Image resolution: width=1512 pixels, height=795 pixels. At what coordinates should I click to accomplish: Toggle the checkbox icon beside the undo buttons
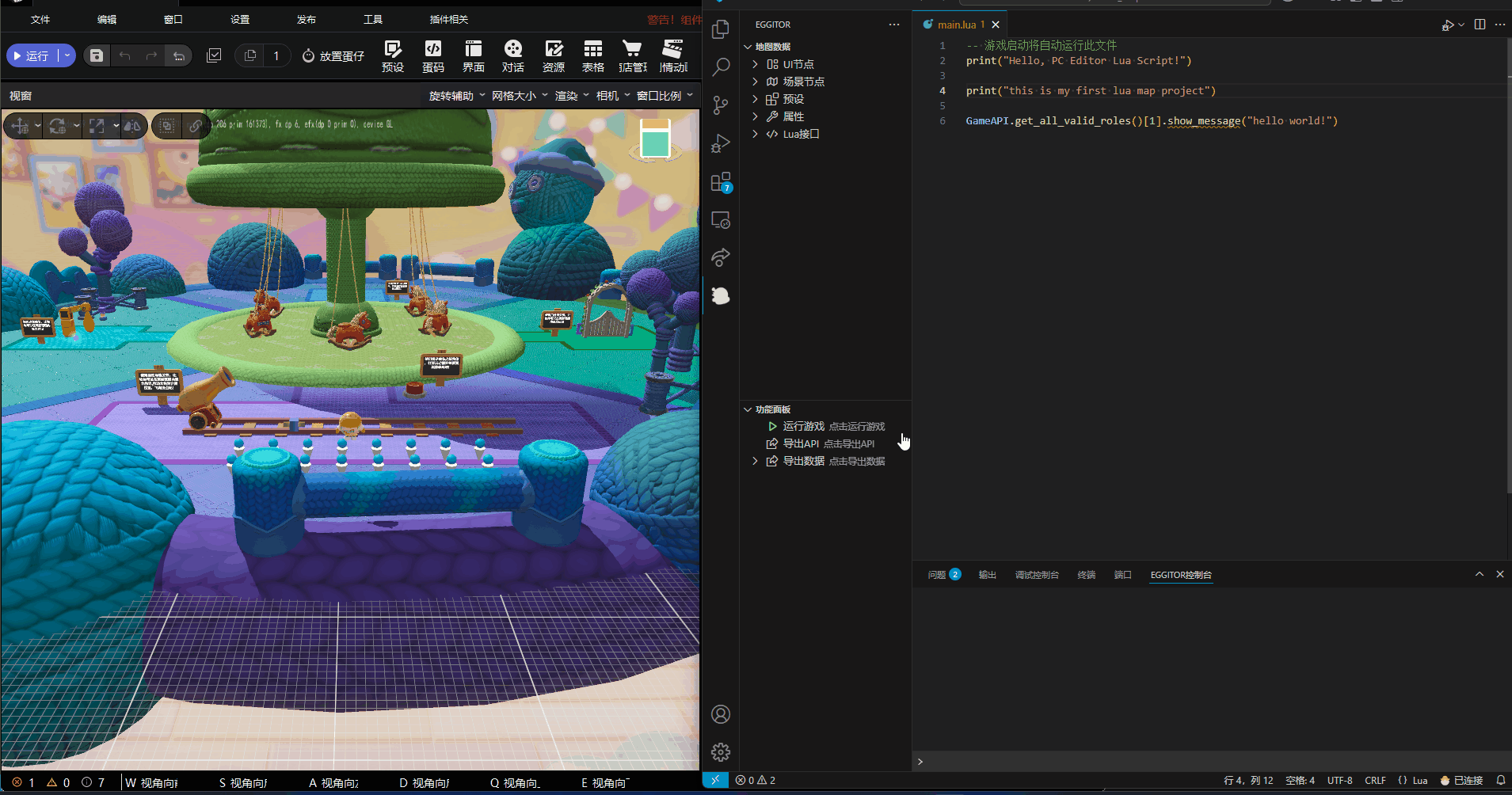pos(214,55)
